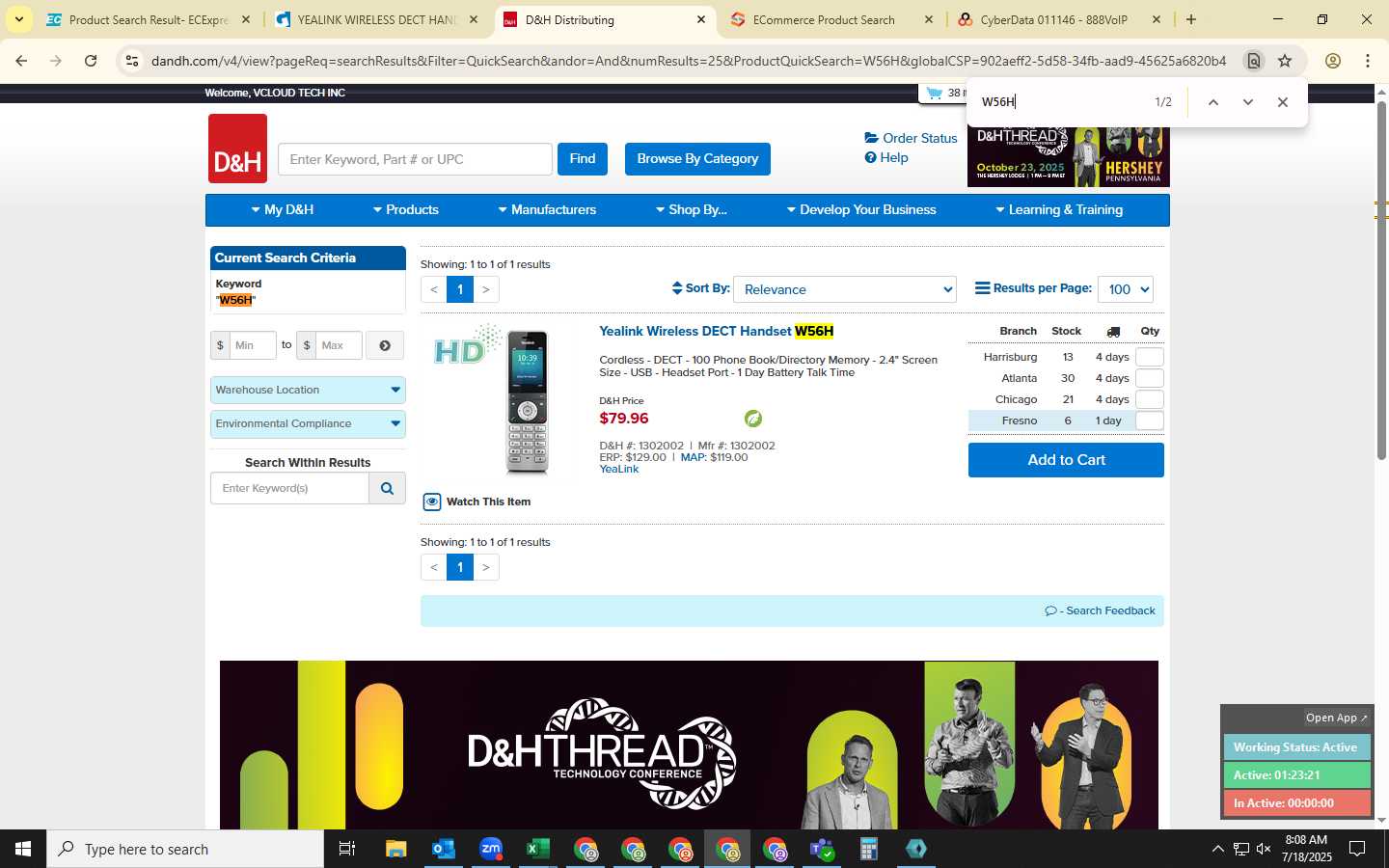Click the browser address bar URL

click(x=689, y=61)
